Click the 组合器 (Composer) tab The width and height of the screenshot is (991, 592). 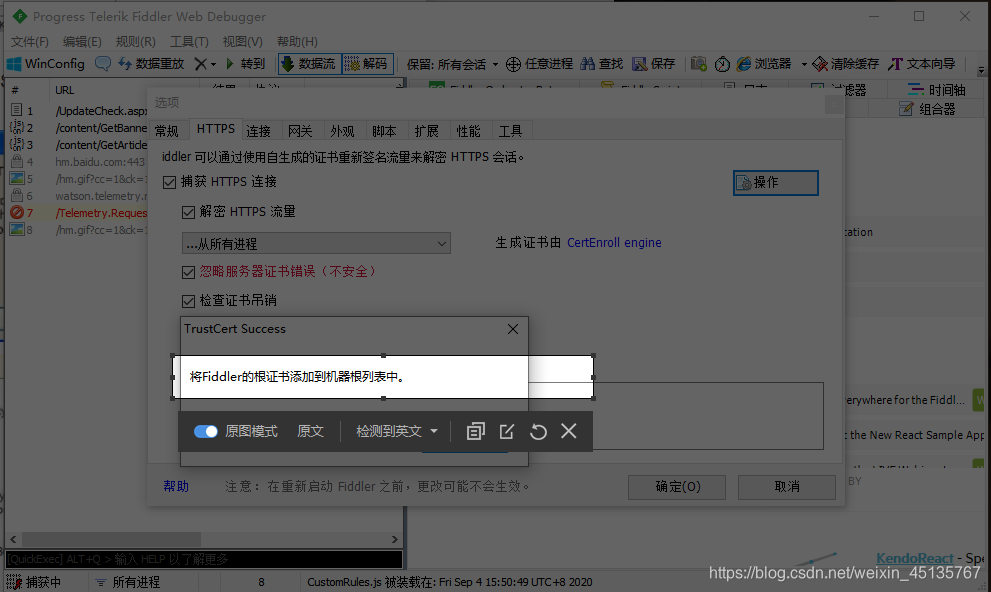[x=927, y=109]
